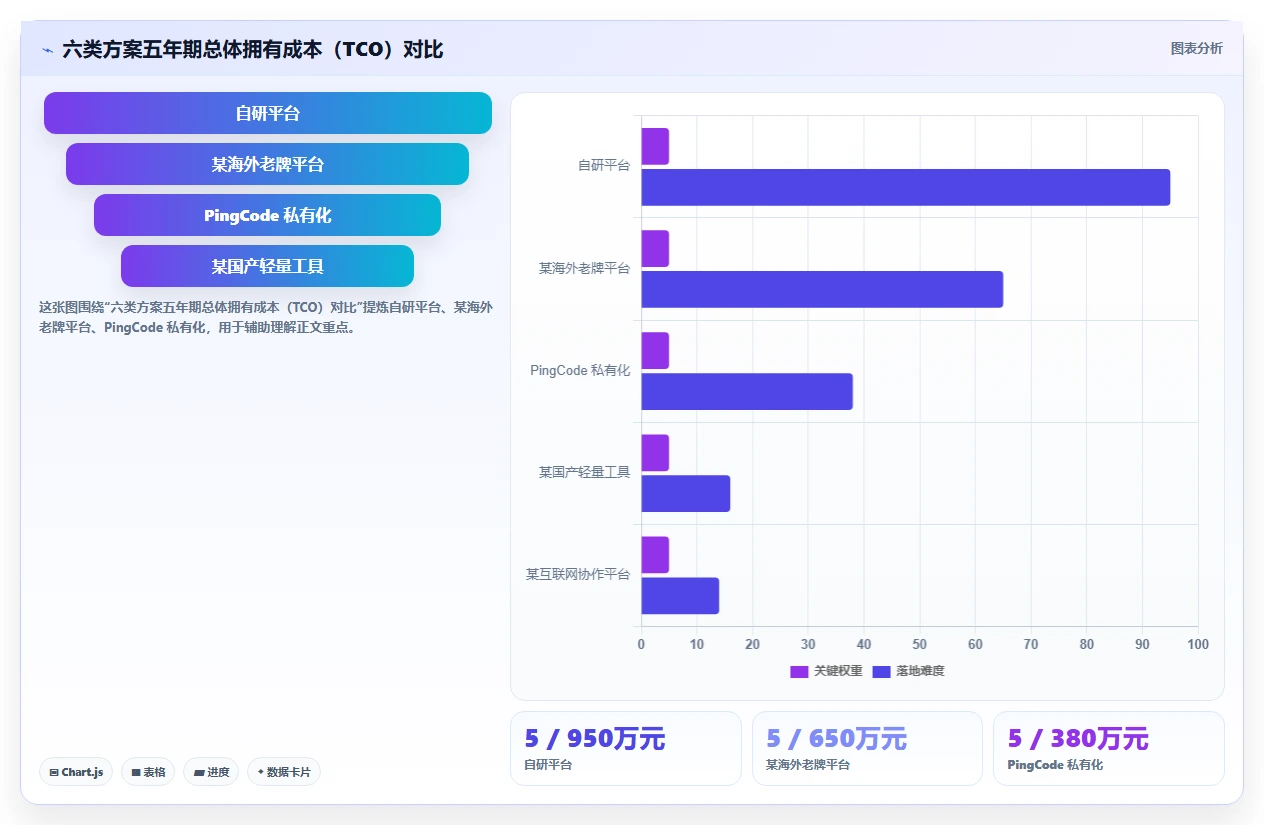Click the 某国产轻量工具 关键权重 bar
This screenshot has height=825, width=1264.
[x=655, y=453]
